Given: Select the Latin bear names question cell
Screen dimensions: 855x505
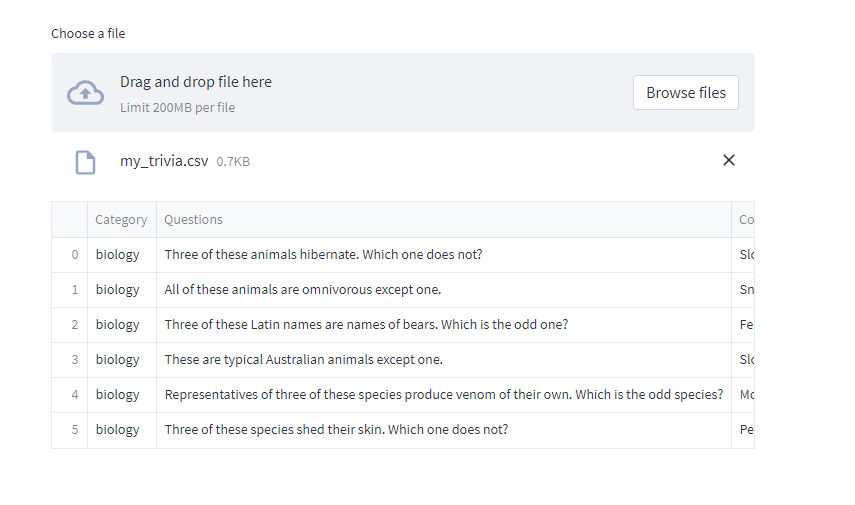Looking at the screenshot, I should 366,325.
